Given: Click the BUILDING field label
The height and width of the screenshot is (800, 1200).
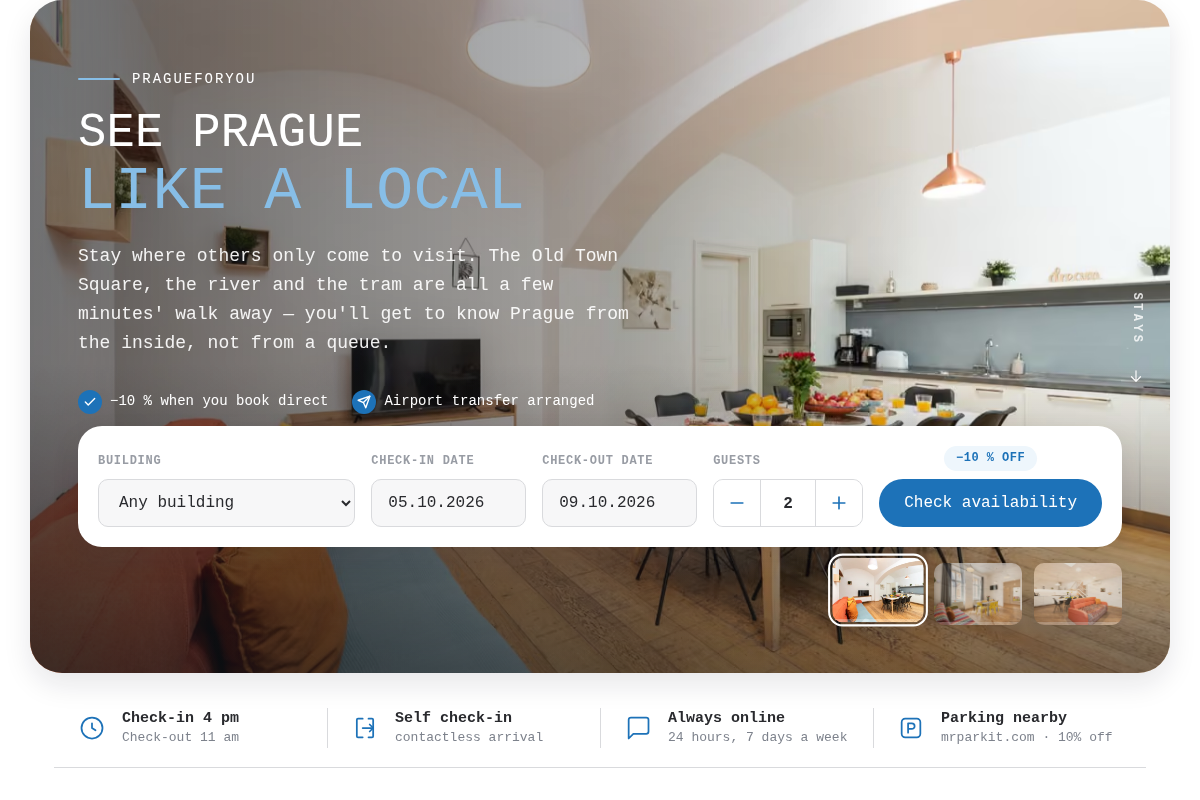Looking at the screenshot, I should click(129, 461).
